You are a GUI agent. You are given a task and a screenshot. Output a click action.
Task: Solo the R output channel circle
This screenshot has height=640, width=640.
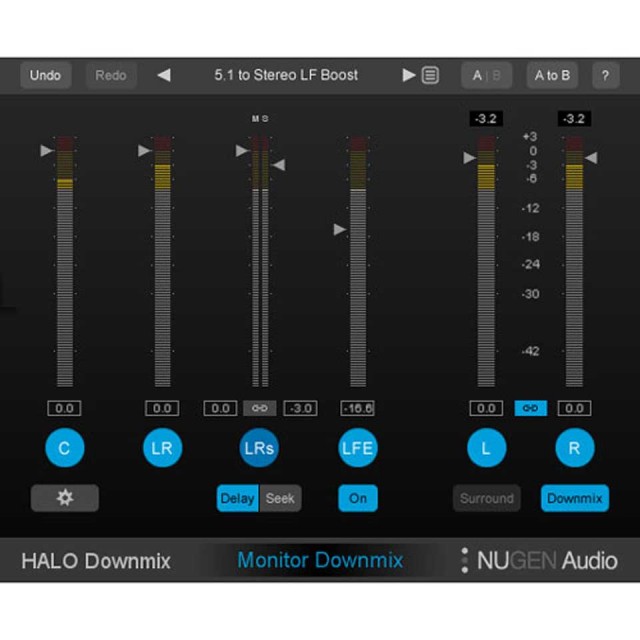pyautogui.click(x=575, y=448)
